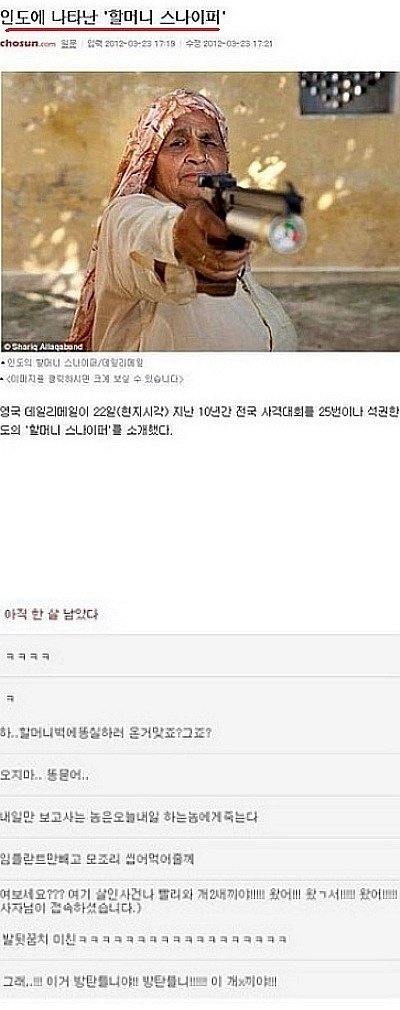Select the comment starting '내일만 보고사는'

pos(200,817)
